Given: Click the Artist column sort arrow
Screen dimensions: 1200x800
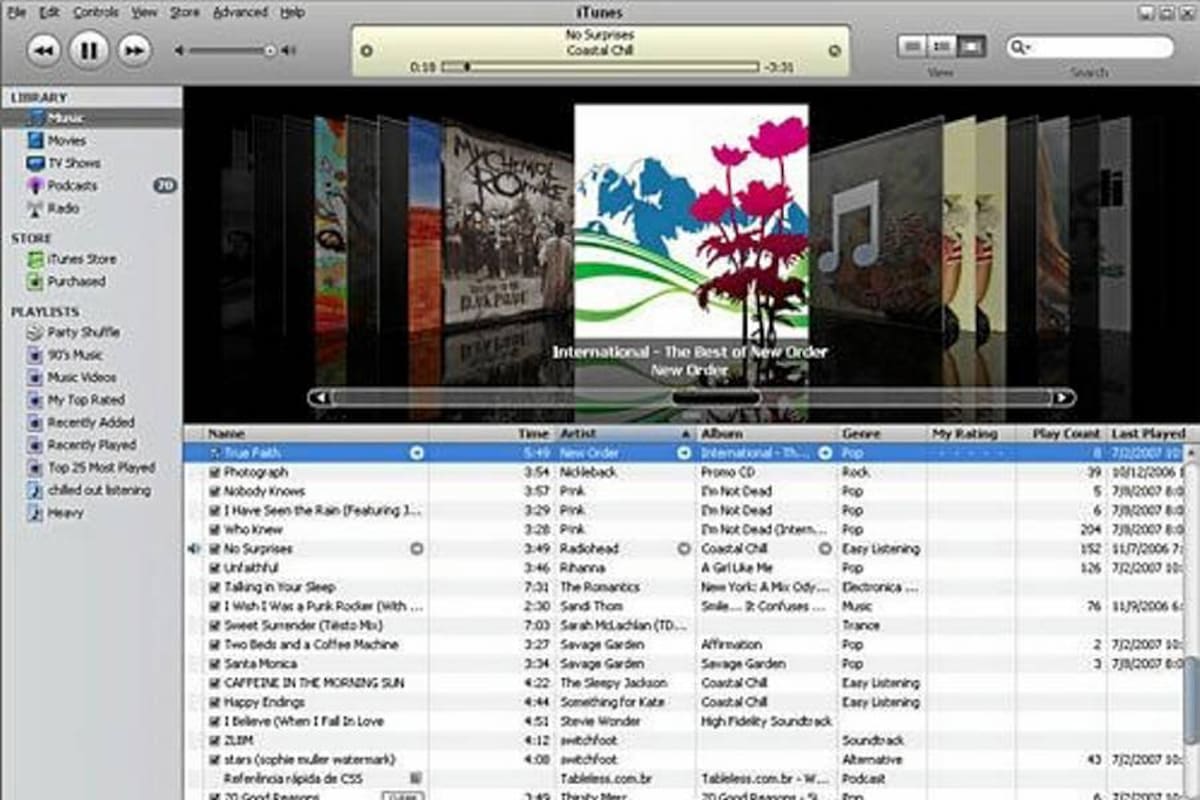Looking at the screenshot, I should click(686, 435).
